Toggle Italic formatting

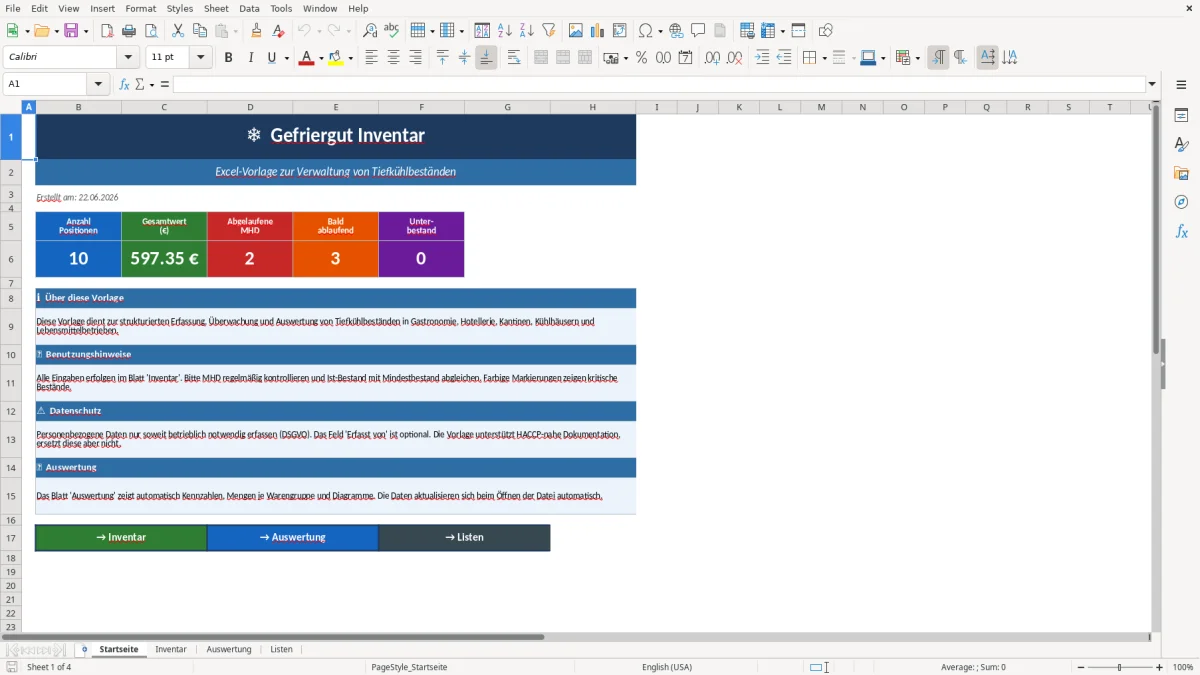[251, 58]
